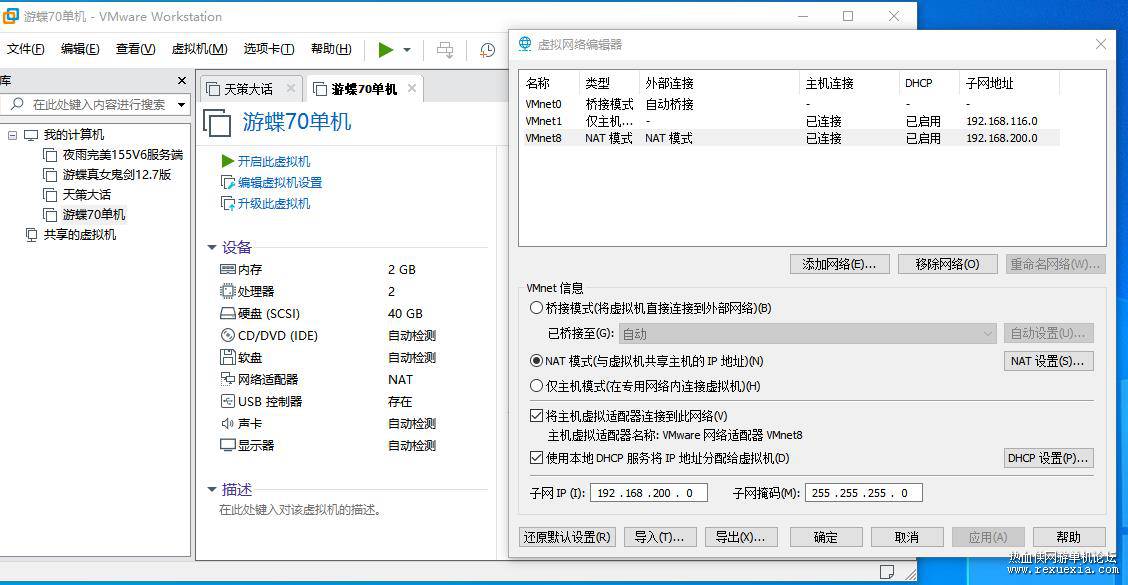1128x585 pixels.
Task: Click the 网络适配器 device icon
Action: [x=227, y=379]
